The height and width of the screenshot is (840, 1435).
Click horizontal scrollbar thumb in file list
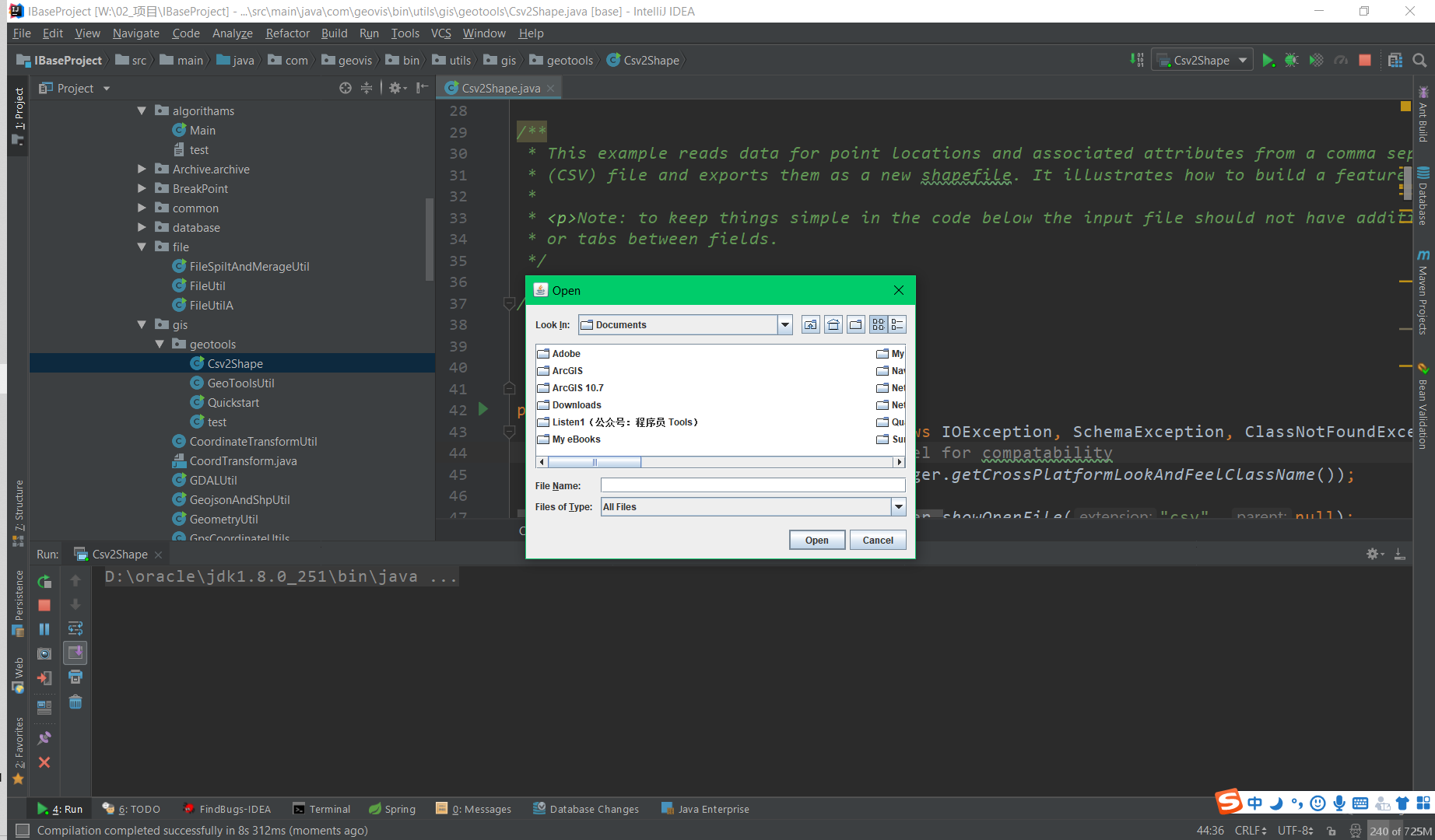[x=595, y=462]
